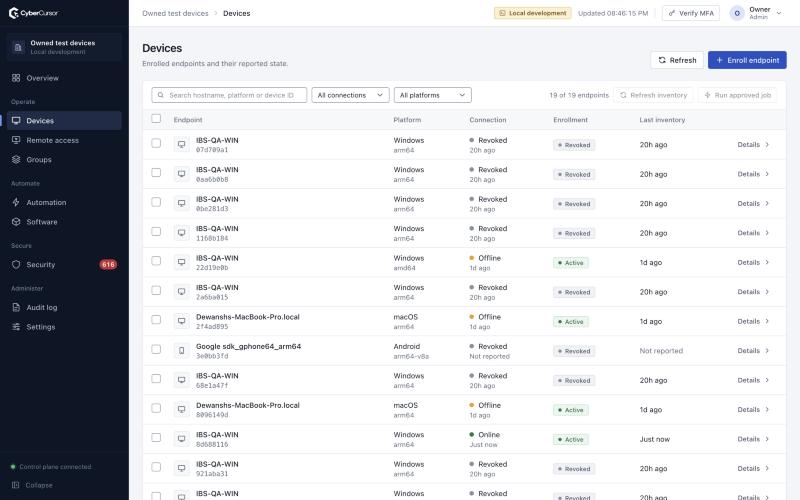Click the Settings sliders icon

[16, 327]
